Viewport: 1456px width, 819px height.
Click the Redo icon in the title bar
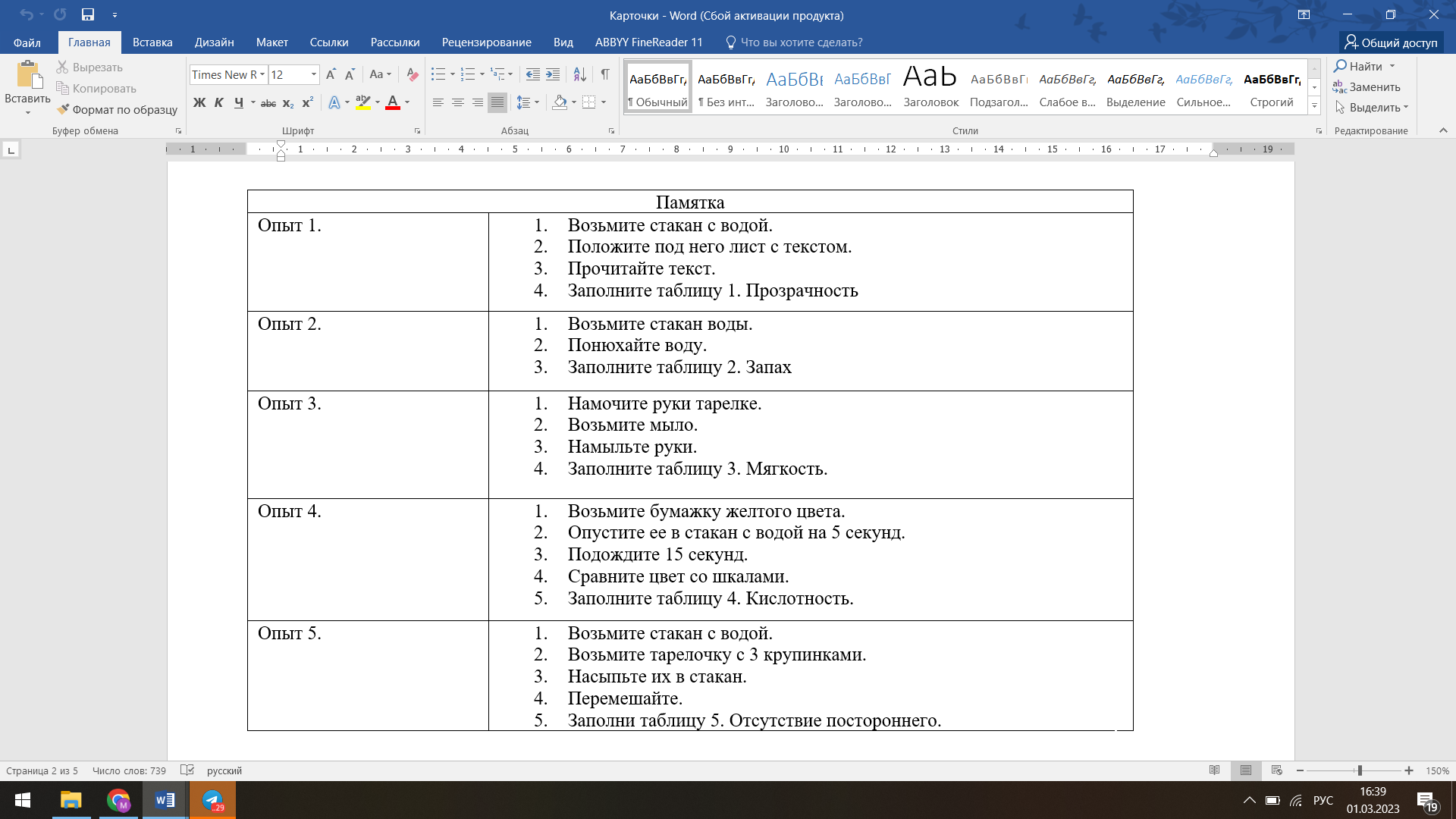pos(60,14)
